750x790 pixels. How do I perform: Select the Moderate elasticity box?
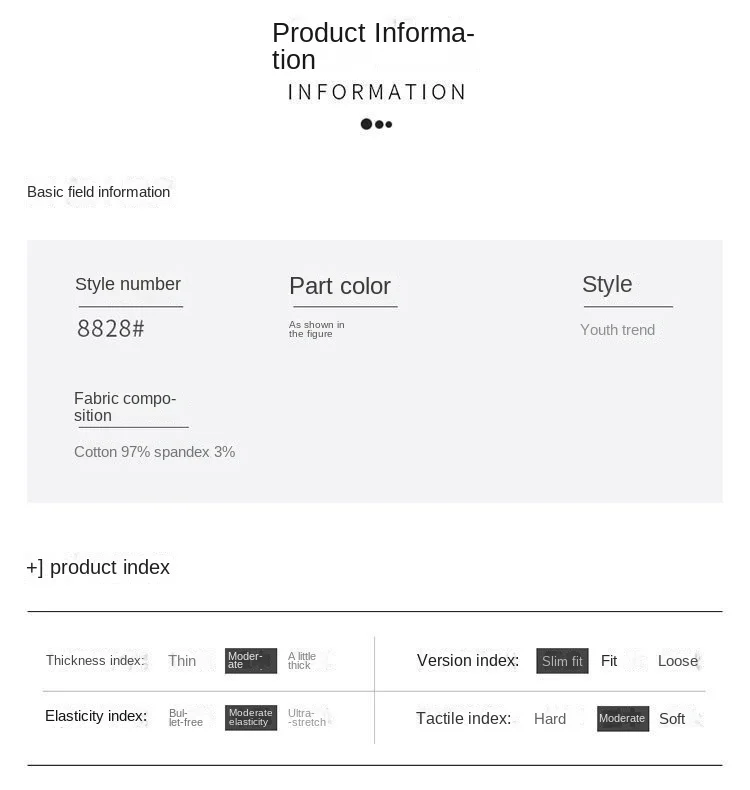[251, 717]
